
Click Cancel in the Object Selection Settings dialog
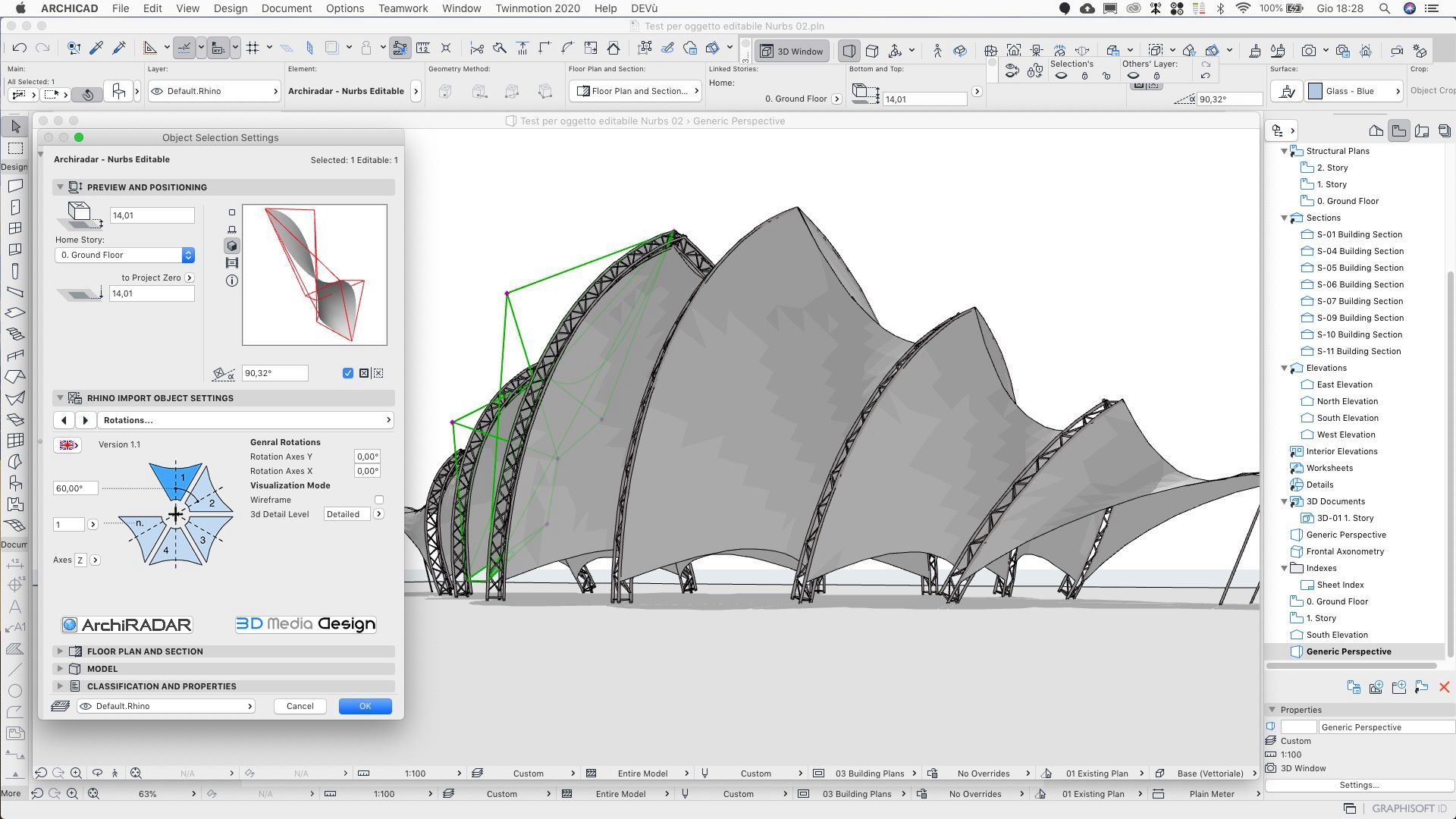click(299, 705)
